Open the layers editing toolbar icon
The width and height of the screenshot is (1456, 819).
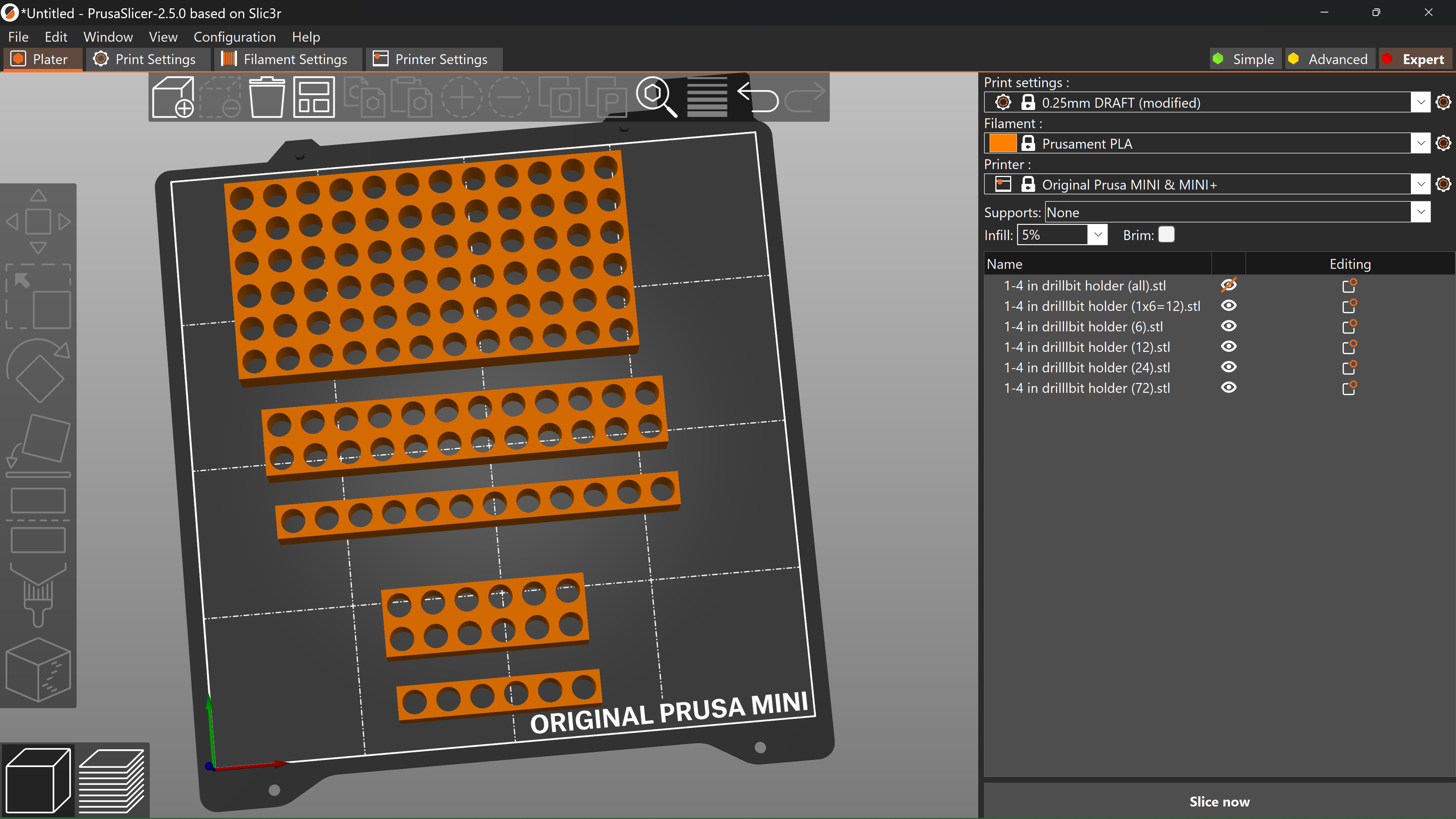pyautogui.click(x=706, y=97)
